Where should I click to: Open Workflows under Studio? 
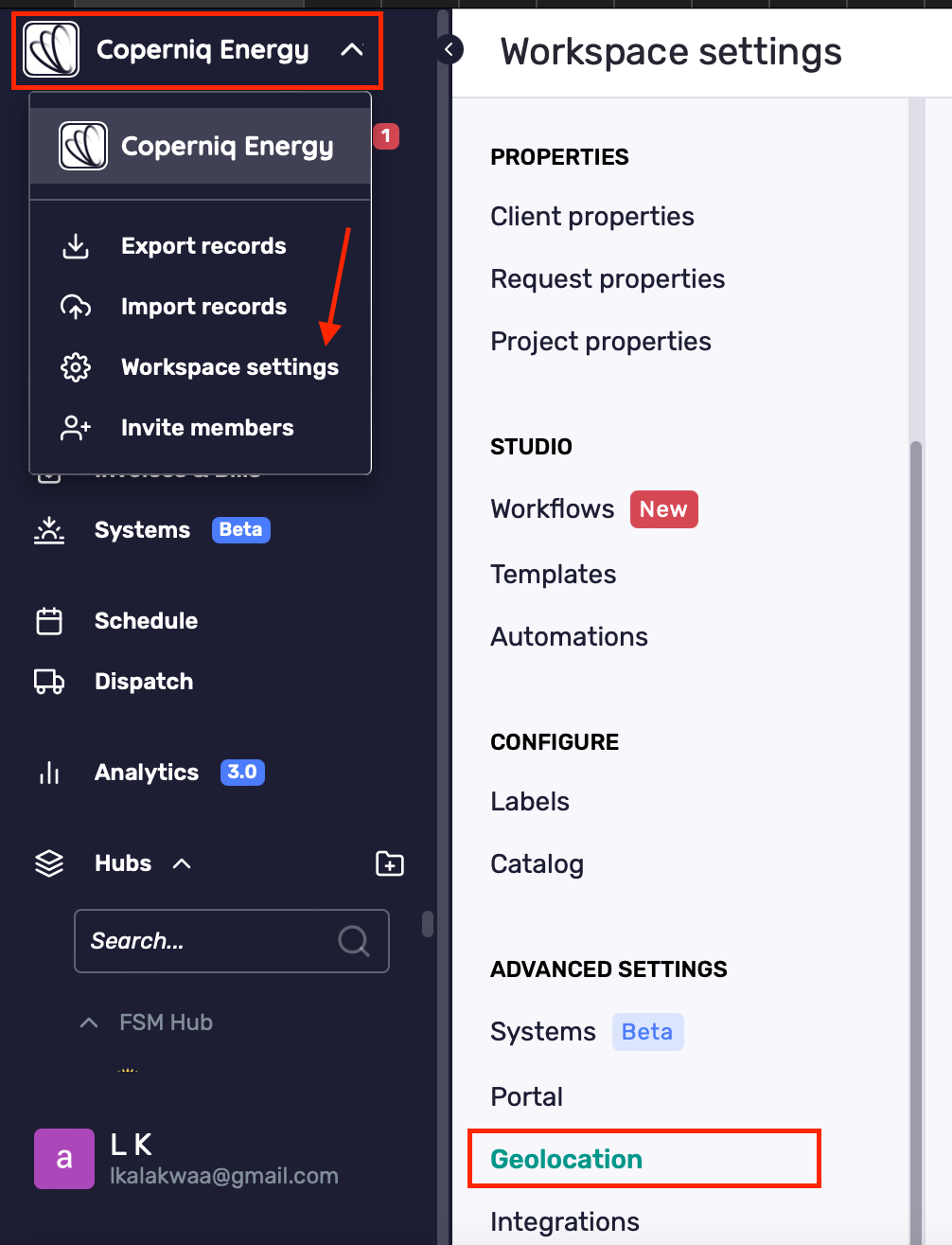tap(553, 509)
